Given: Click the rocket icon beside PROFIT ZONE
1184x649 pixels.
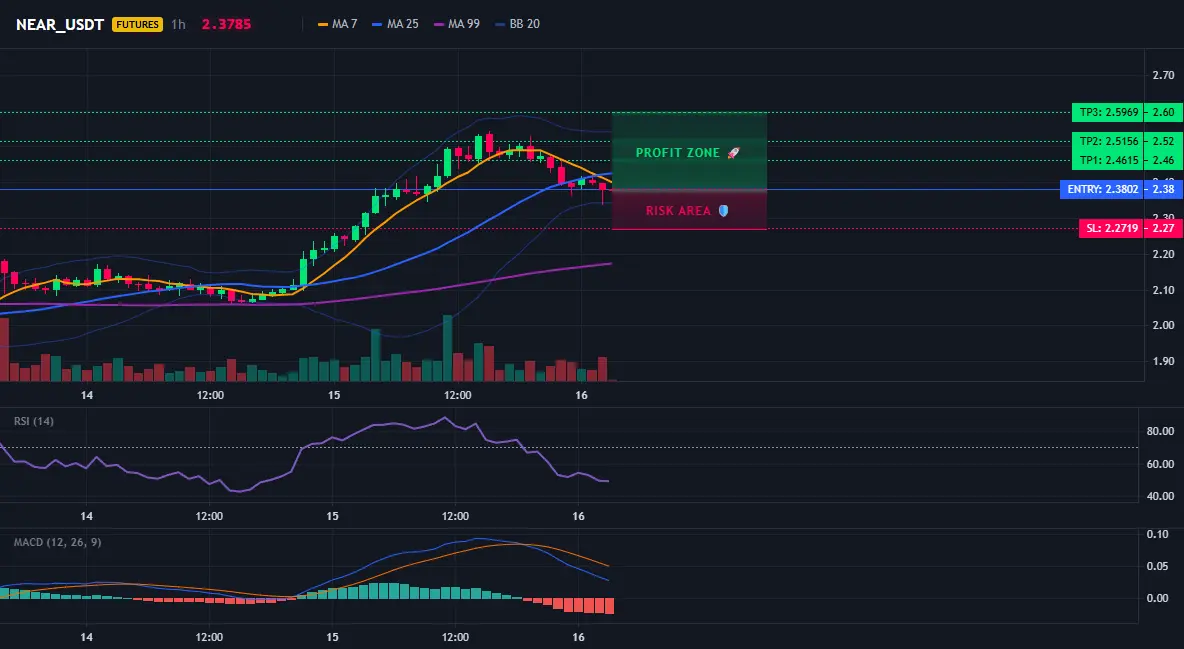Looking at the screenshot, I should tap(733, 153).
